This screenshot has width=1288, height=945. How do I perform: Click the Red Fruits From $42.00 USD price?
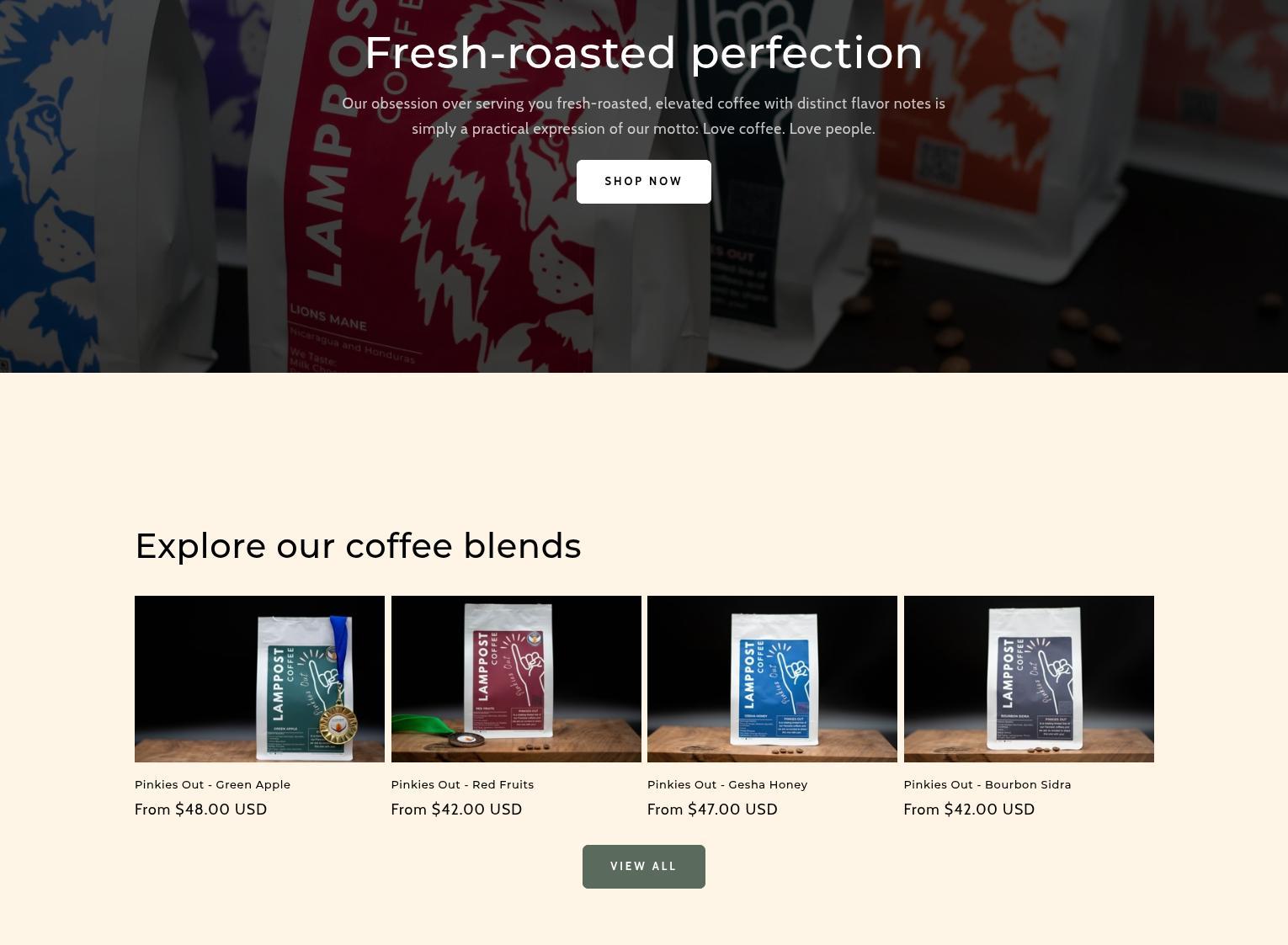point(456,810)
